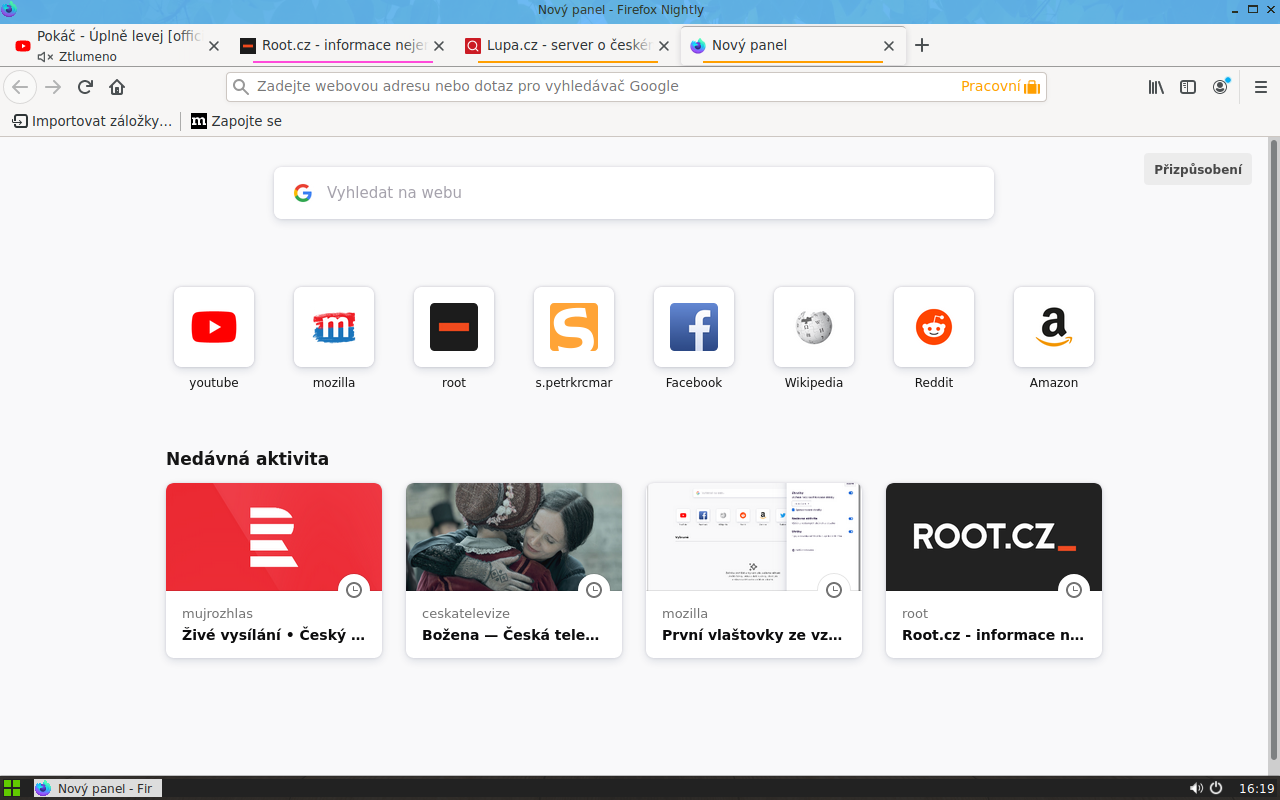Close the Pokáč YouTube tab

pyautogui.click(x=213, y=46)
